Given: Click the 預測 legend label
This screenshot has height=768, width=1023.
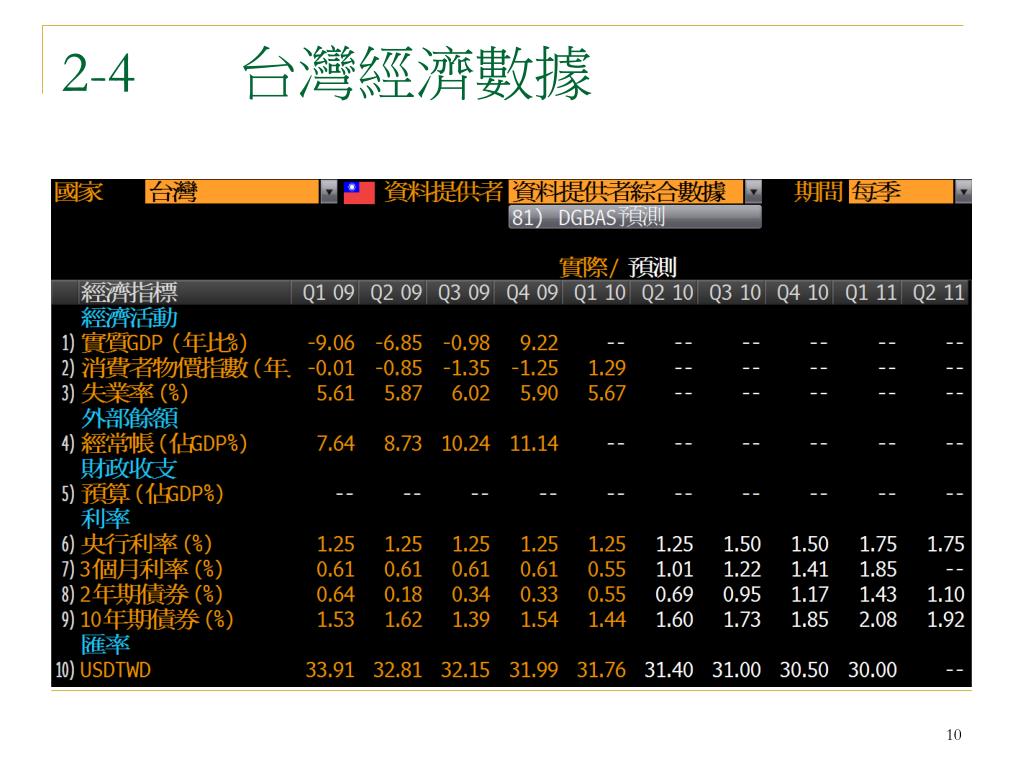Looking at the screenshot, I should click(x=652, y=268).
